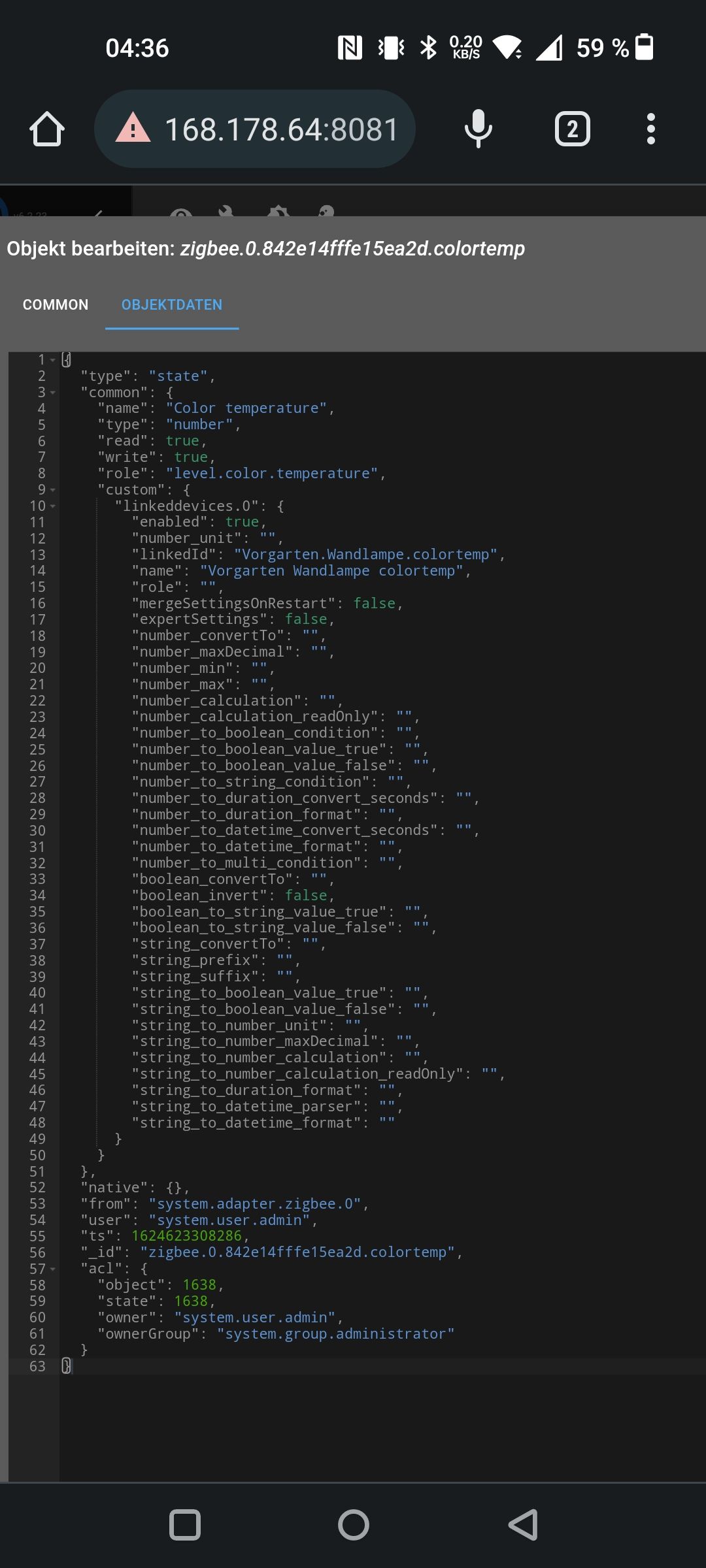Place cursor at closing brace on line 63
This screenshot has width=706, height=1568.
(x=66, y=1366)
